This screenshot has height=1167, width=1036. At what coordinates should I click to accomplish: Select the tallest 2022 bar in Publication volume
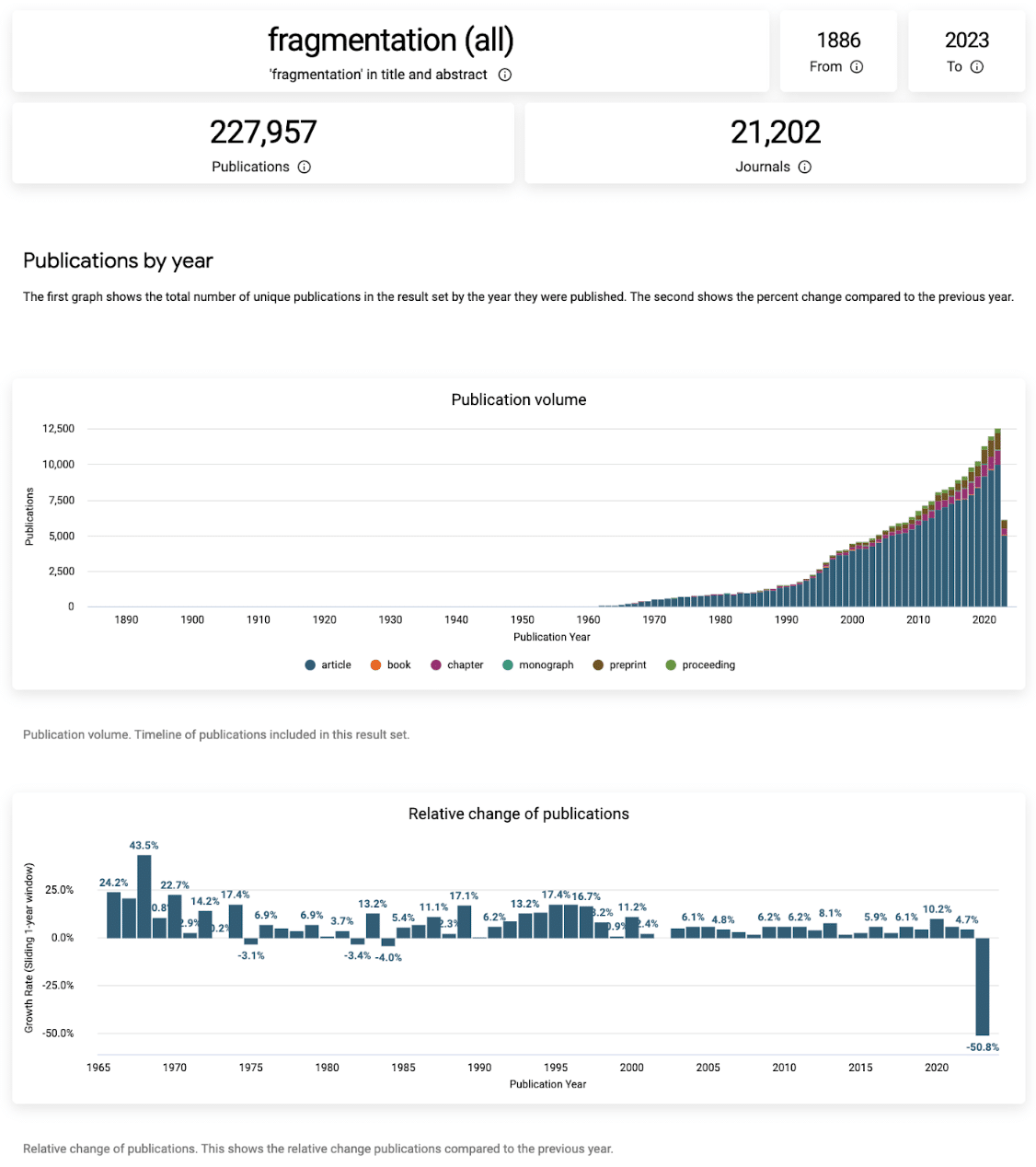(996, 515)
